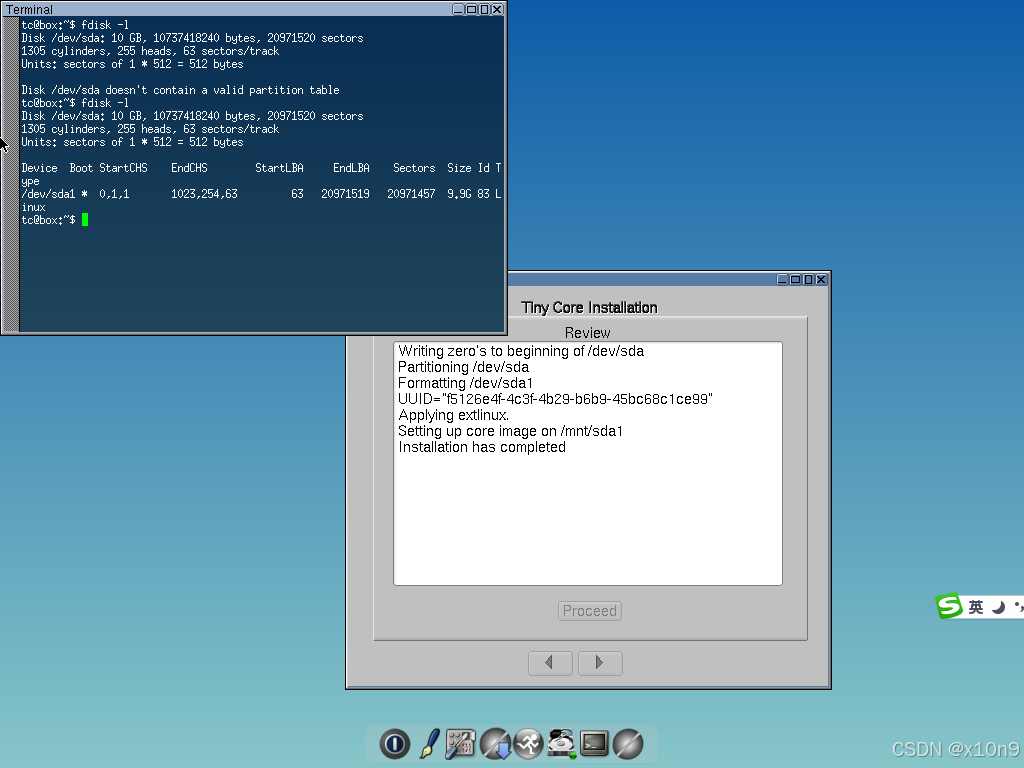Click the Terminal title bar

(229, 9)
